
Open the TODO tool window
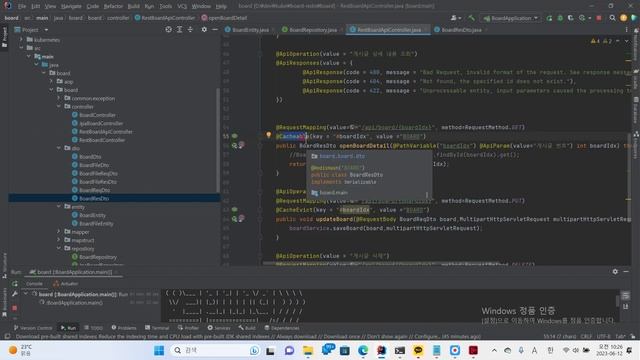[93, 328]
